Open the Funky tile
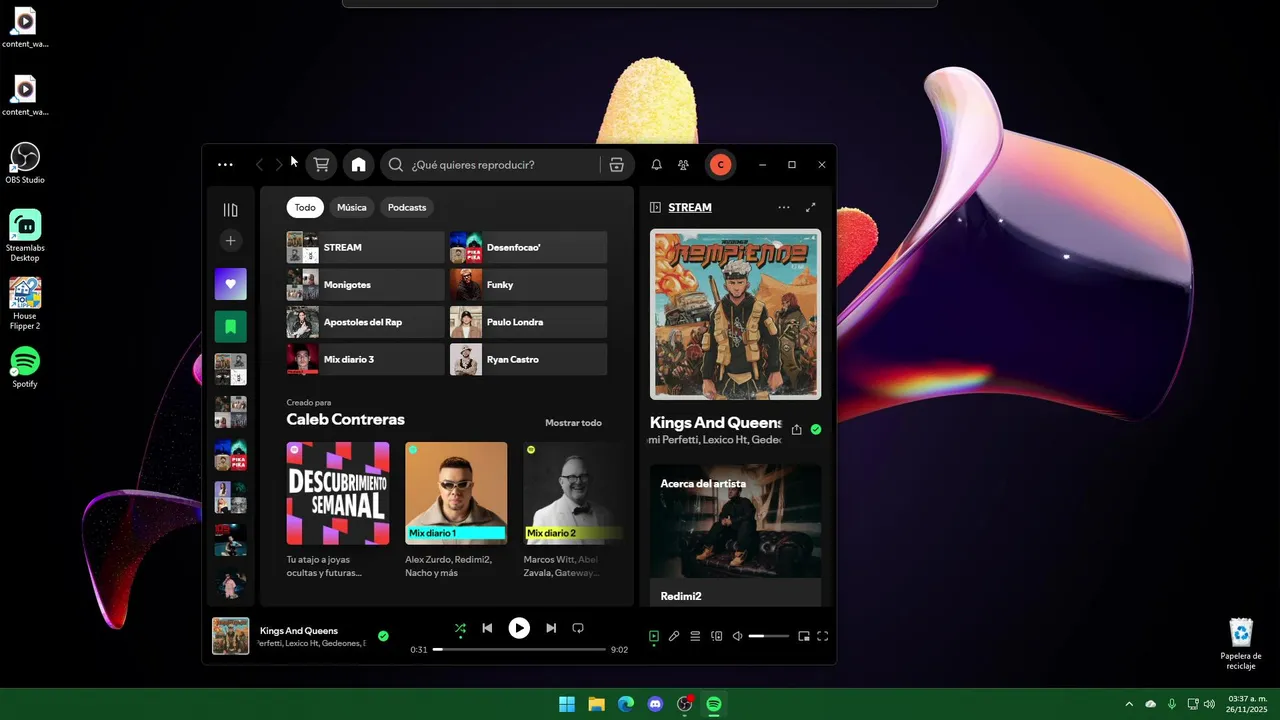 [528, 285]
